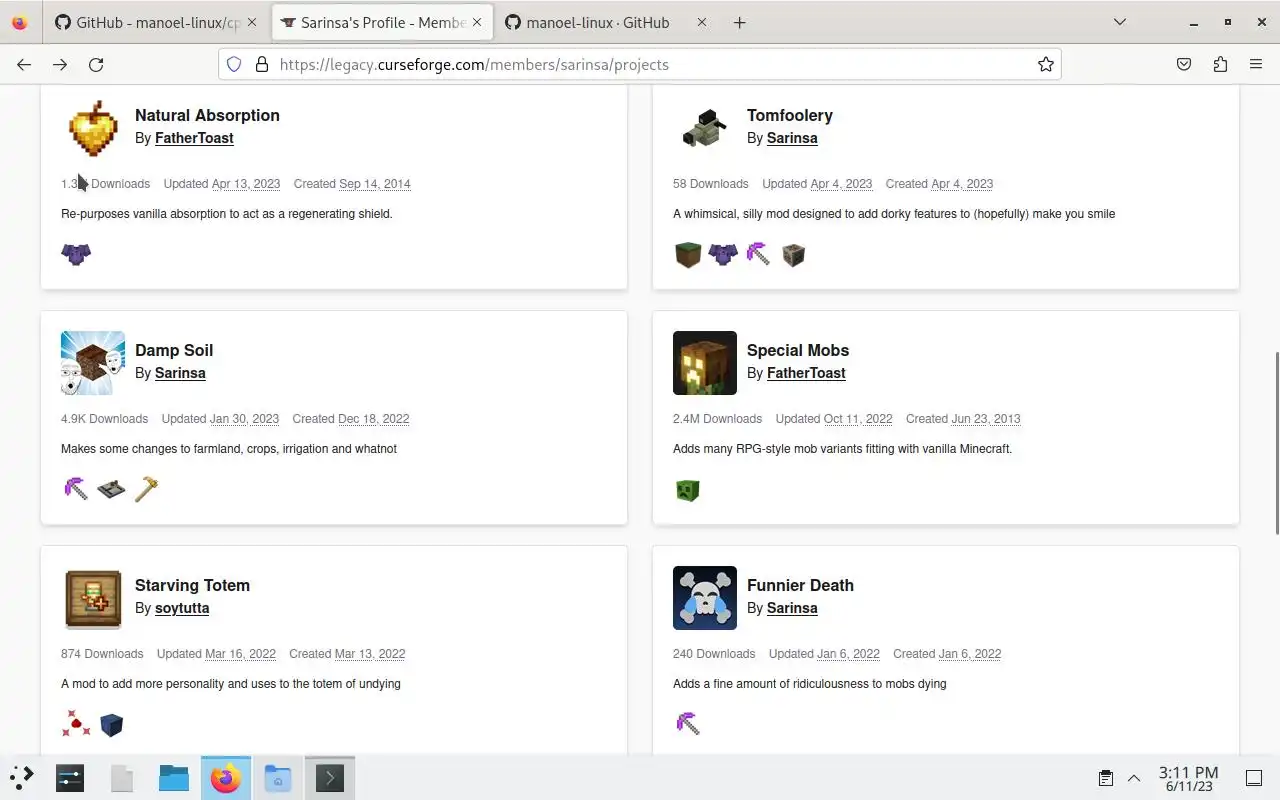Click the green creeper icon under Special Mobs
The height and width of the screenshot is (800, 1280).
688,490
